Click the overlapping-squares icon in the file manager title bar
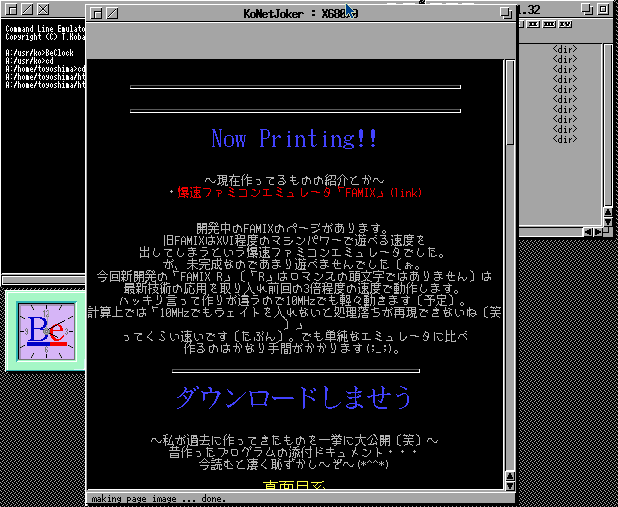Image resolution: width=618 pixels, height=507 pixels. 587,9
